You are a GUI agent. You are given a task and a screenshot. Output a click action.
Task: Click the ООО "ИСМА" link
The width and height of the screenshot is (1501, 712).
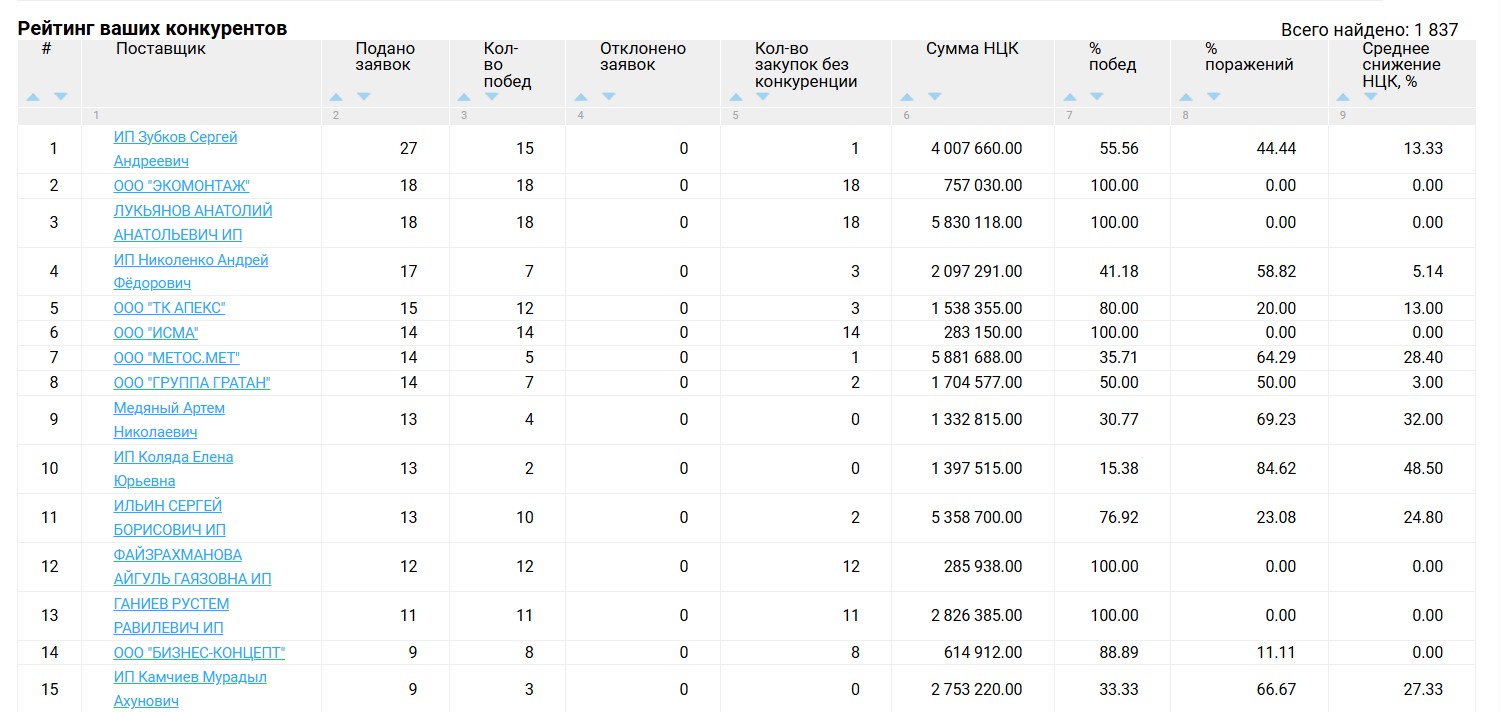156,333
